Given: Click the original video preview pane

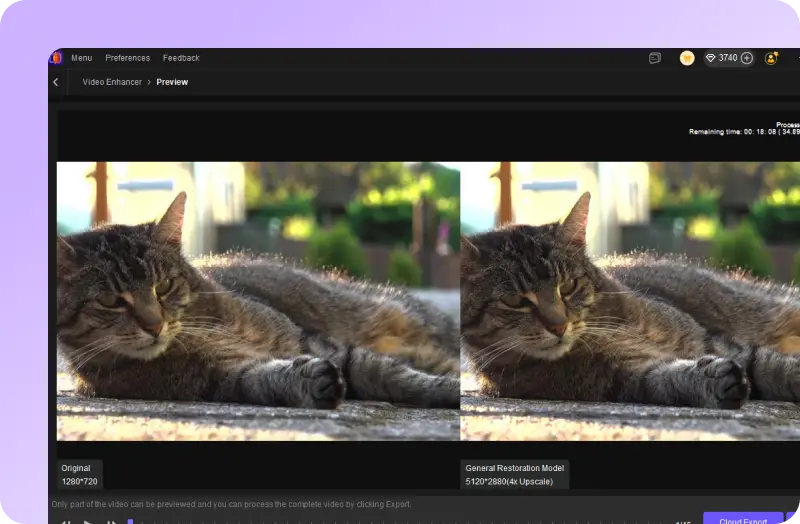Looking at the screenshot, I should coord(258,301).
